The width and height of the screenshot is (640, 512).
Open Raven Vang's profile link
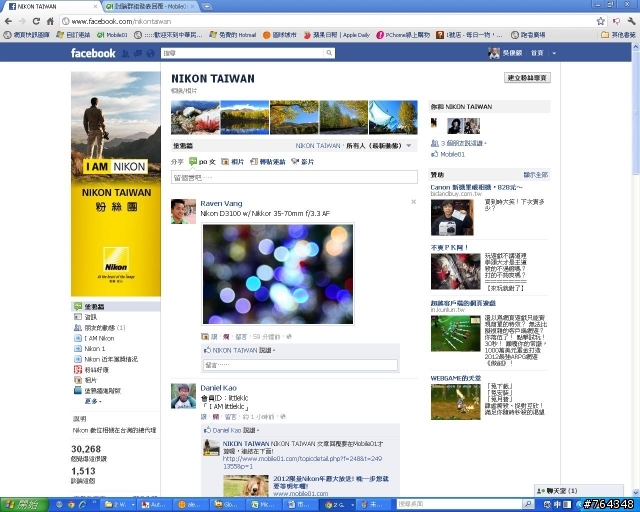pyautogui.click(x=221, y=203)
